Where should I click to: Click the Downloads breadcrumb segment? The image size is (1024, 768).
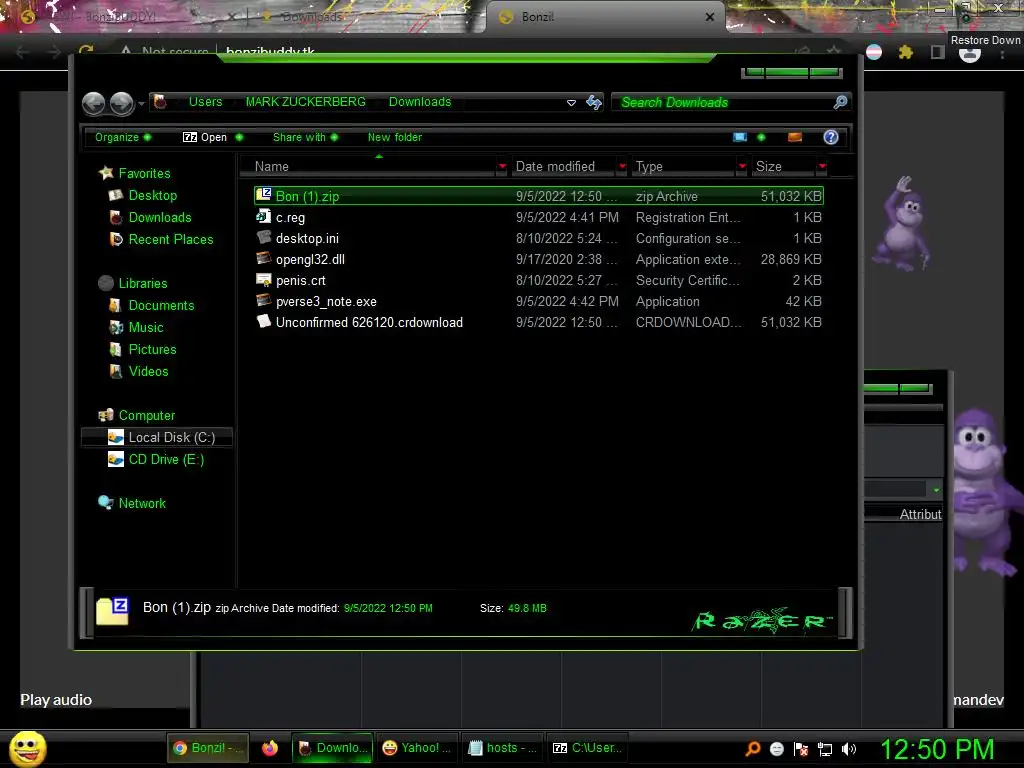click(x=420, y=102)
